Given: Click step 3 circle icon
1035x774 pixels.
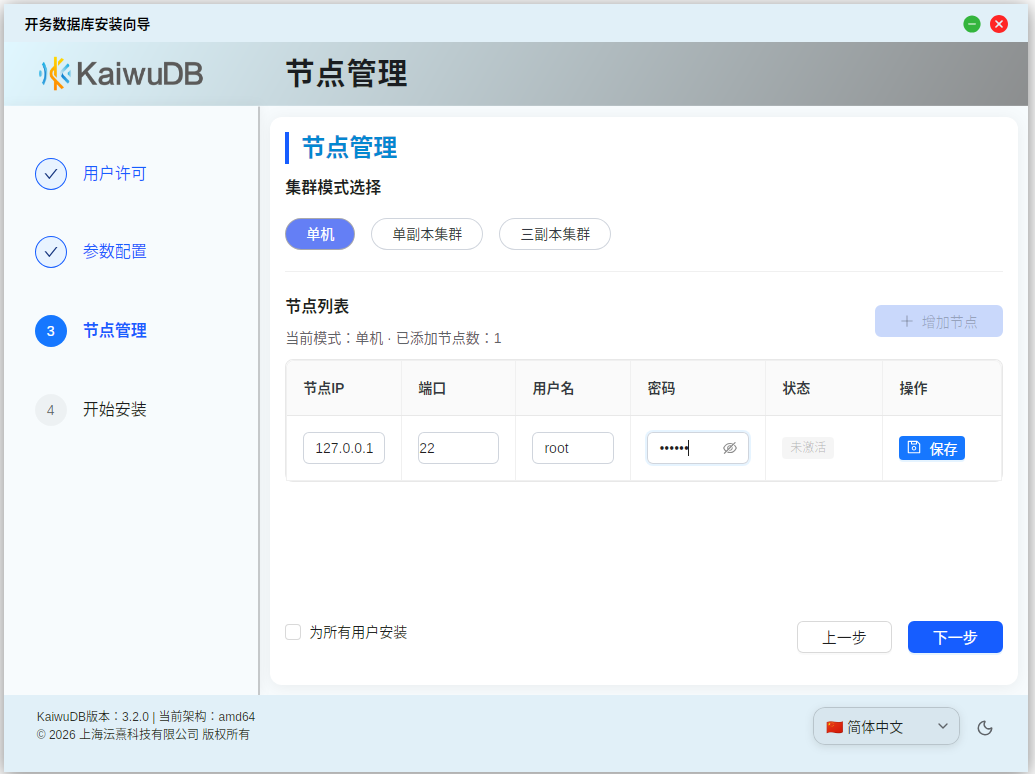Looking at the screenshot, I should pyautogui.click(x=51, y=331).
